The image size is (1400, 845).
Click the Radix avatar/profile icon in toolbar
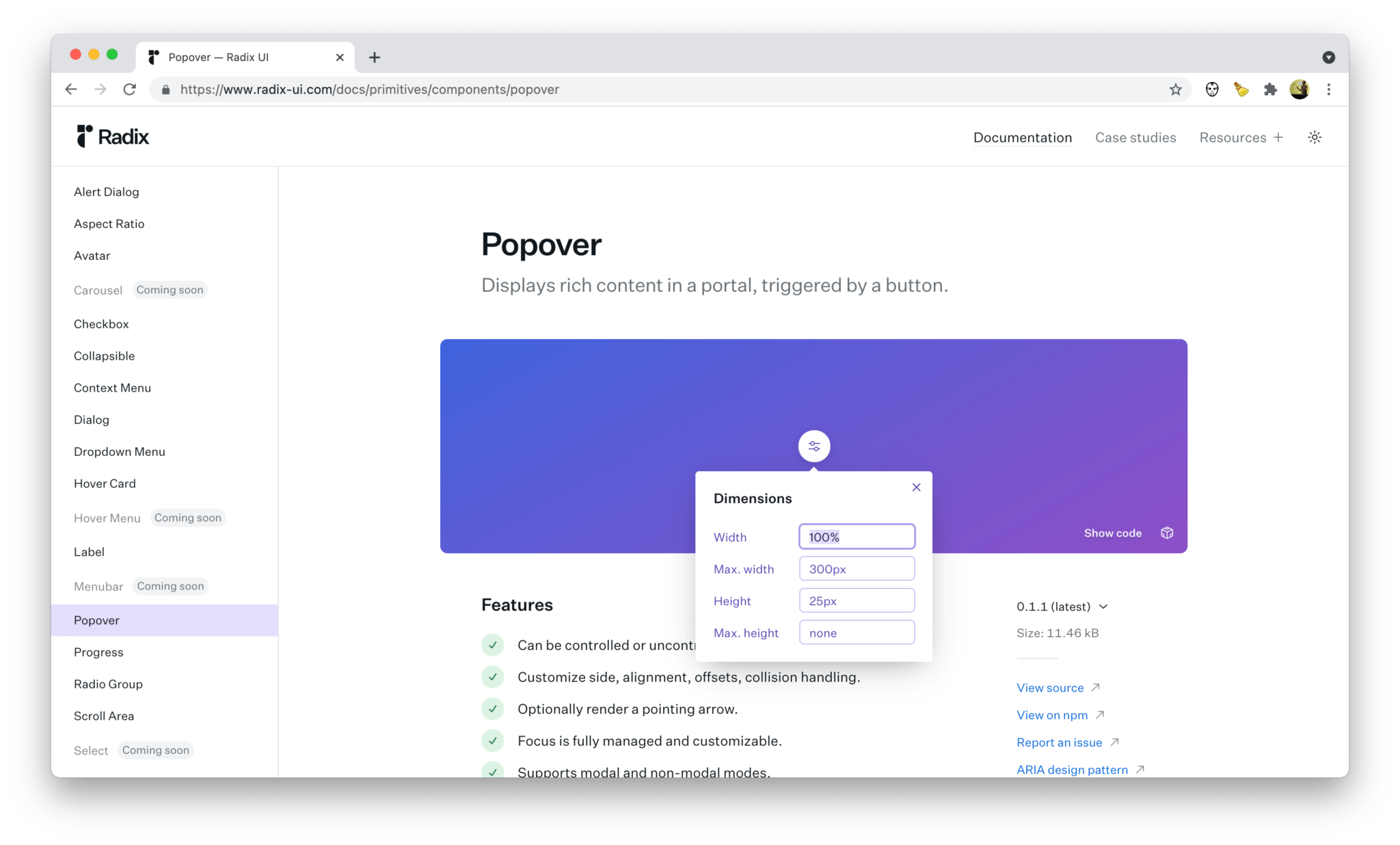point(1298,89)
